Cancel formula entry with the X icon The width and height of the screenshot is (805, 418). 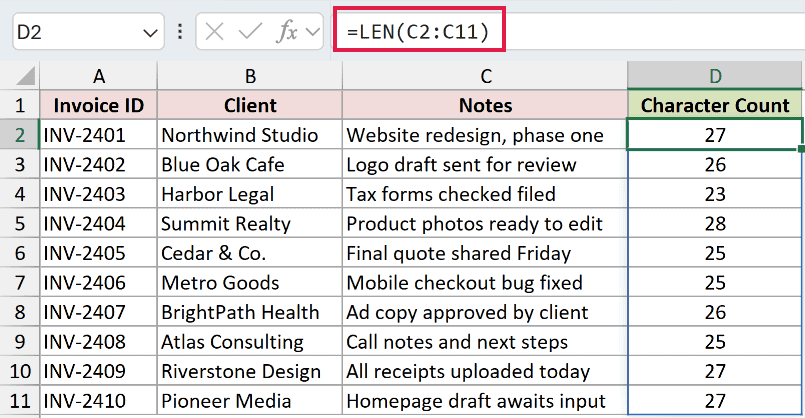coord(214,32)
